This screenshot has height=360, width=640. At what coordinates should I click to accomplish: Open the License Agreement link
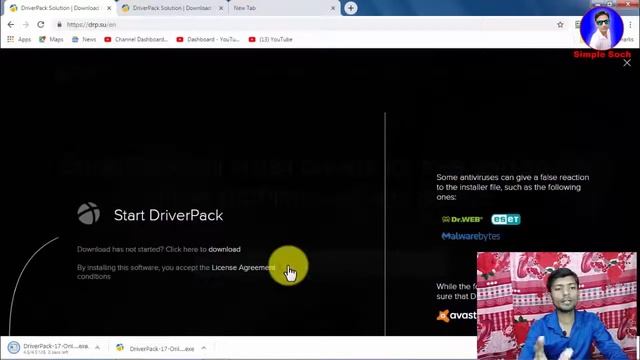pyautogui.click(x=243, y=268)
